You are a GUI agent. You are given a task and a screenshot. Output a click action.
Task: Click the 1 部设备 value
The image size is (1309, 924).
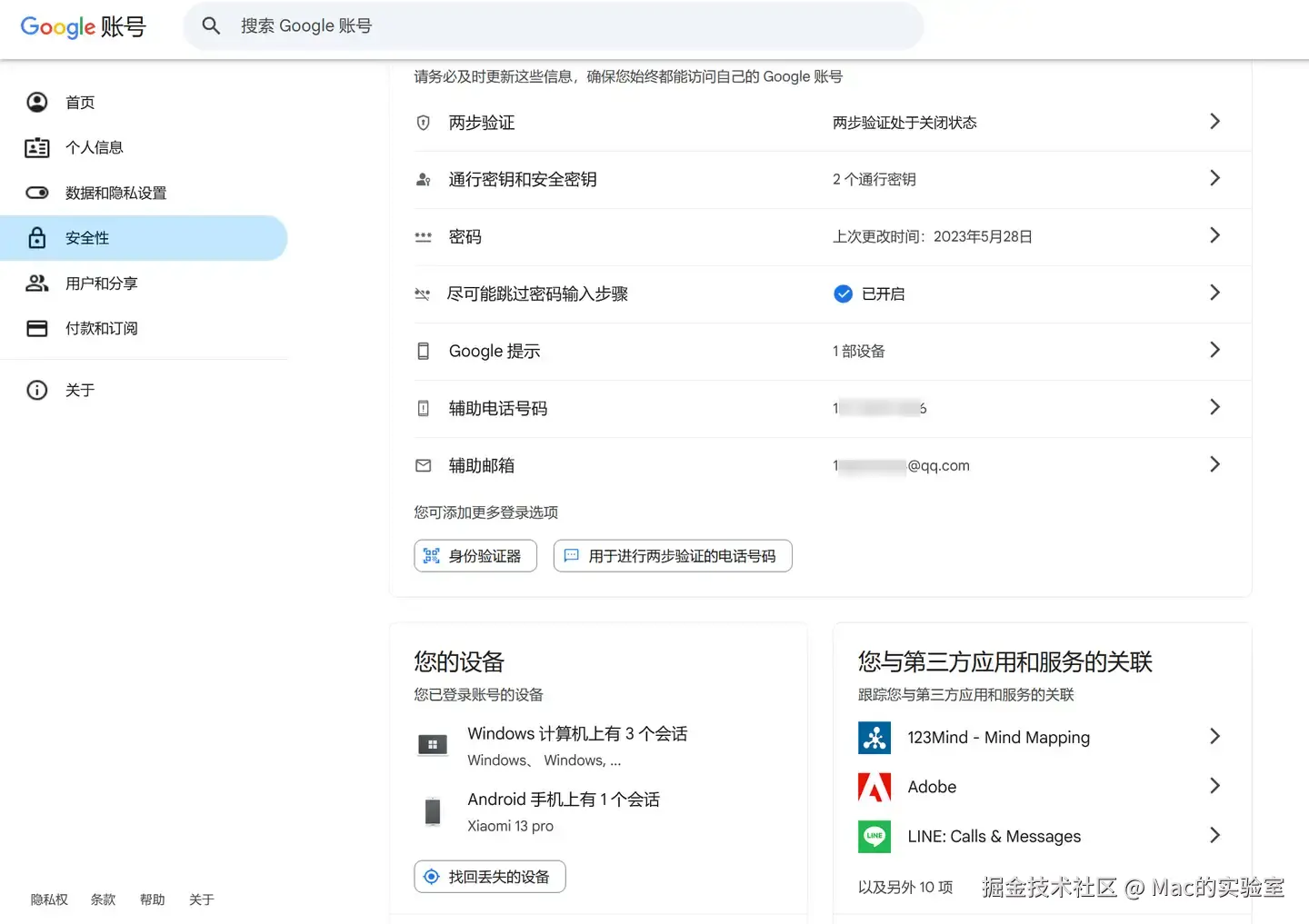[859, 352]
